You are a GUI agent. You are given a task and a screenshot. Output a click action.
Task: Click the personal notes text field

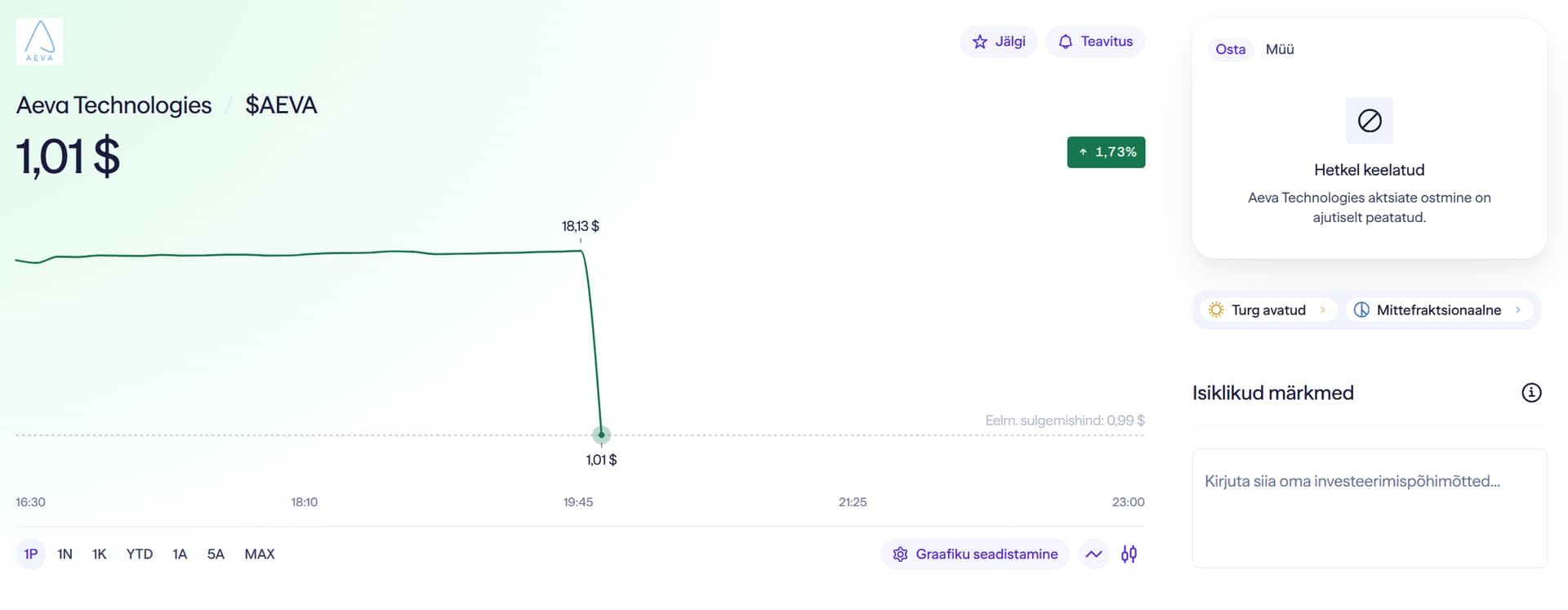click(1369, 506)
